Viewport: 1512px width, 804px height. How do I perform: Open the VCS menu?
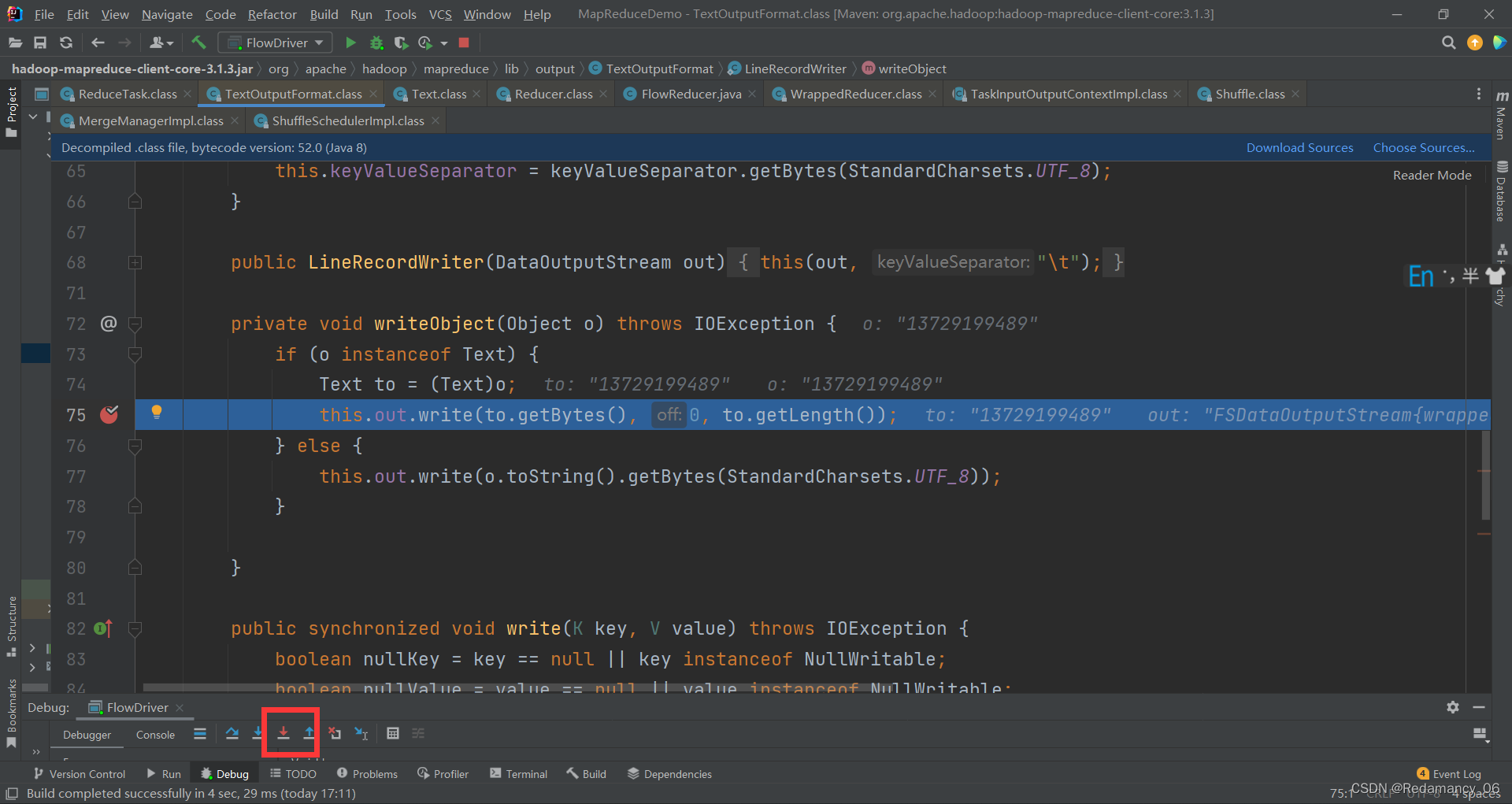pos(440,14)
